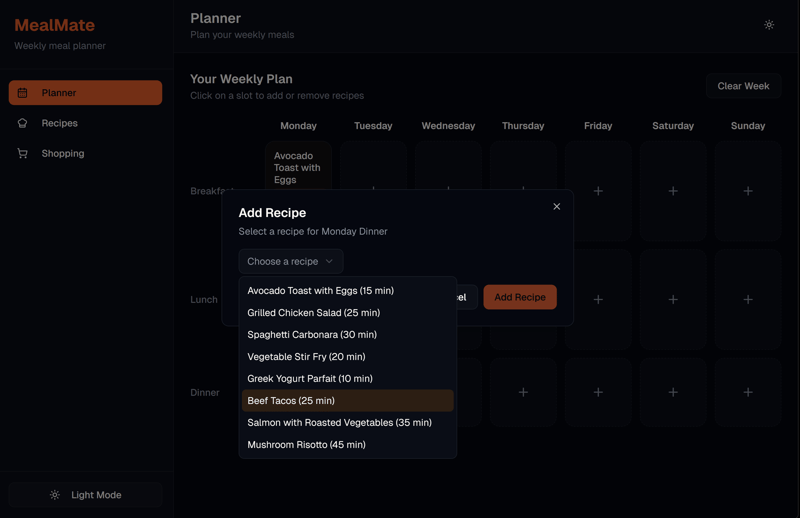The height and width of the screenshot is (518, 800).
Task: Click the Clear Week button
Action: (743, 86)
